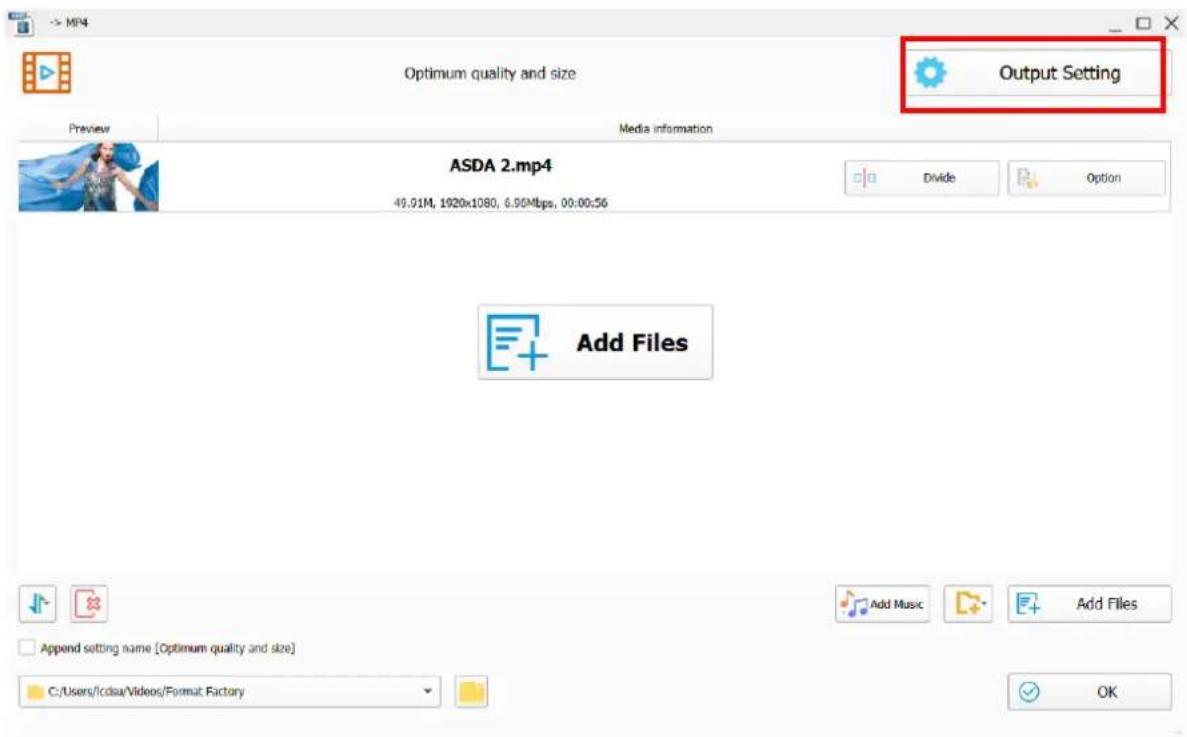The image size is (1187, 737).
Task: Click the remove file red X icon
Action: (x=89, y=604)
